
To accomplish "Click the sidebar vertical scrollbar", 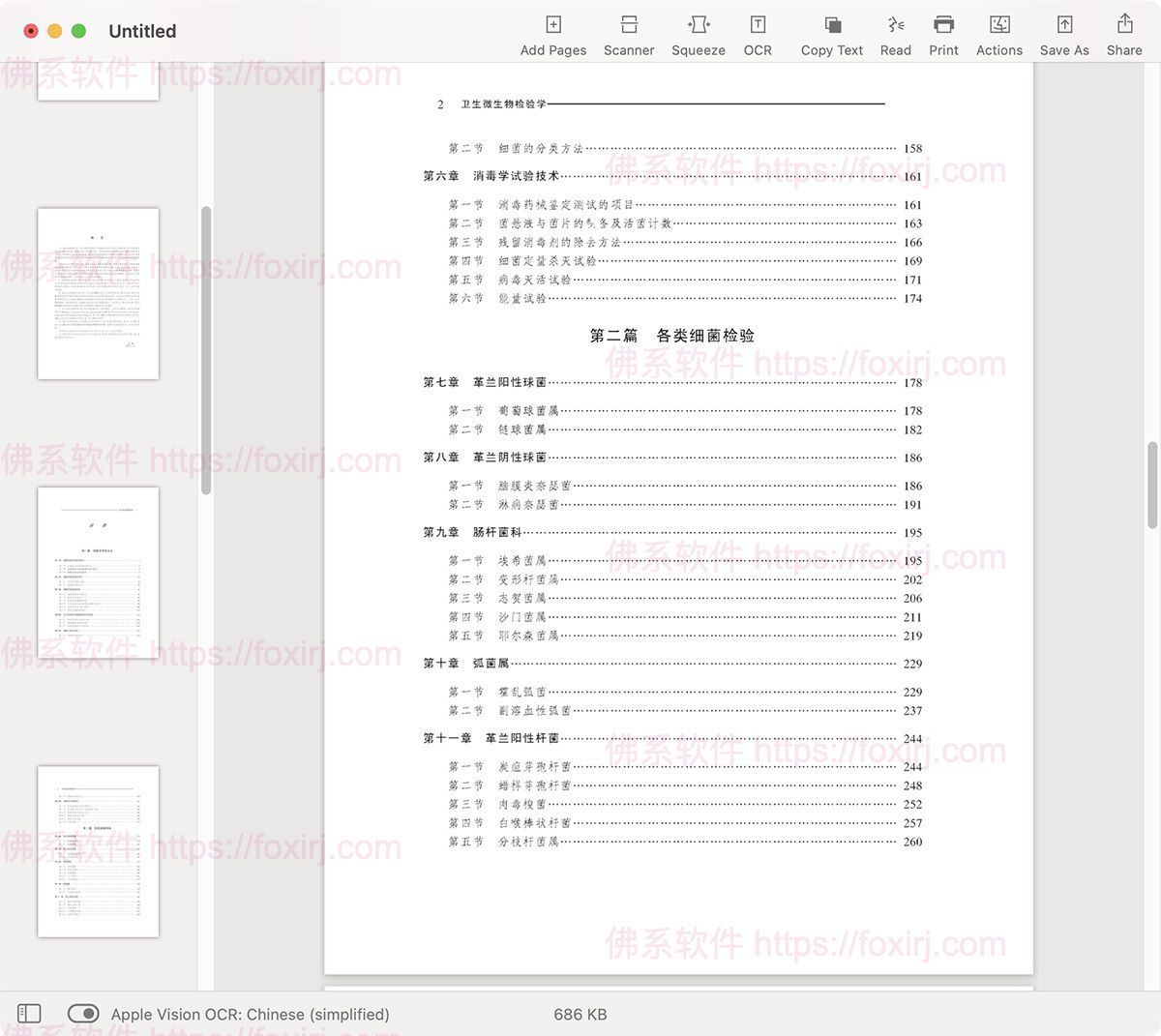I will click(x=206, y=348).
